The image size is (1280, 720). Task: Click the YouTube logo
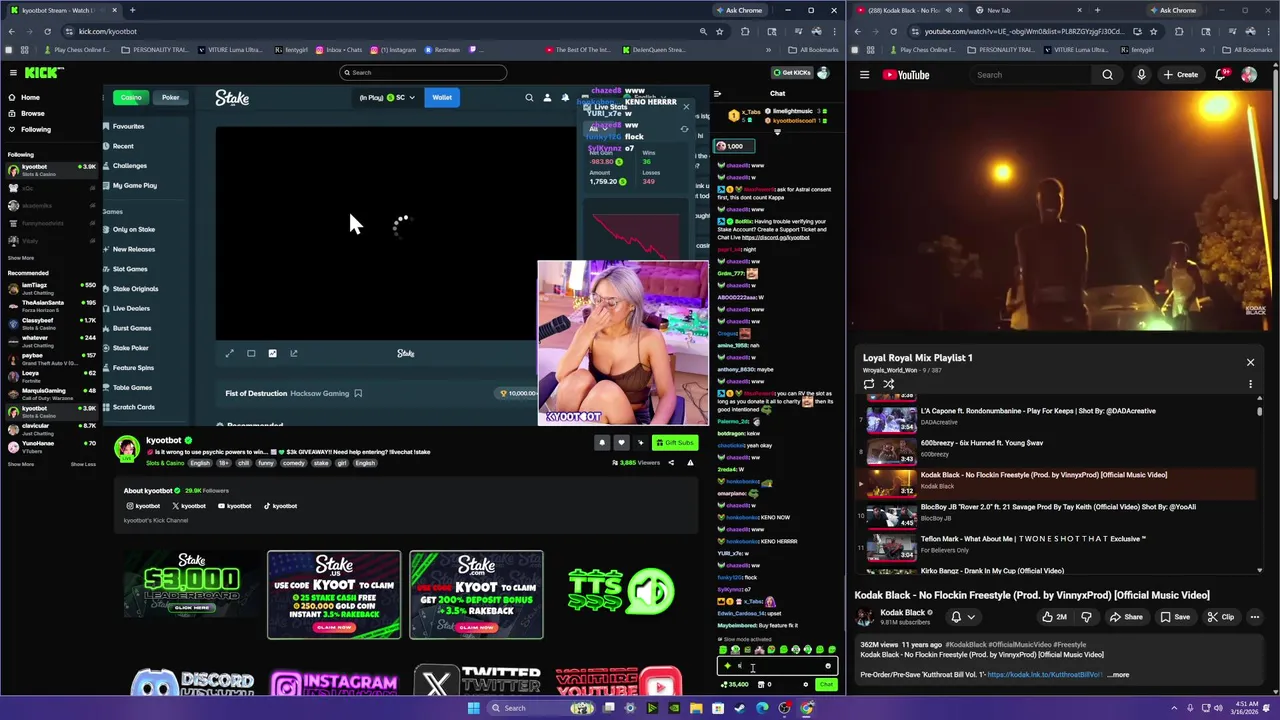[x=906, y=75]
